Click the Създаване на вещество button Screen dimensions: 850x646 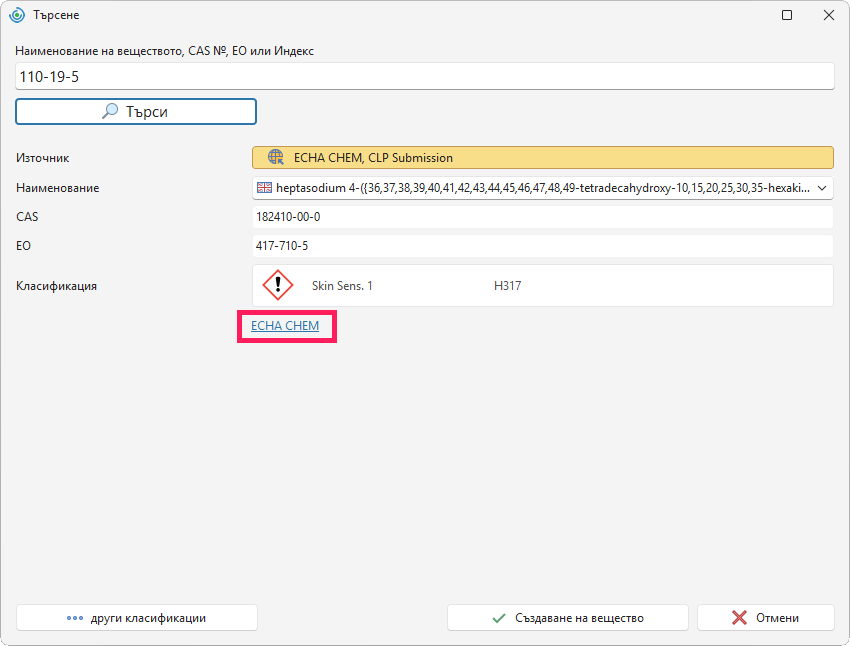(568, 618)
